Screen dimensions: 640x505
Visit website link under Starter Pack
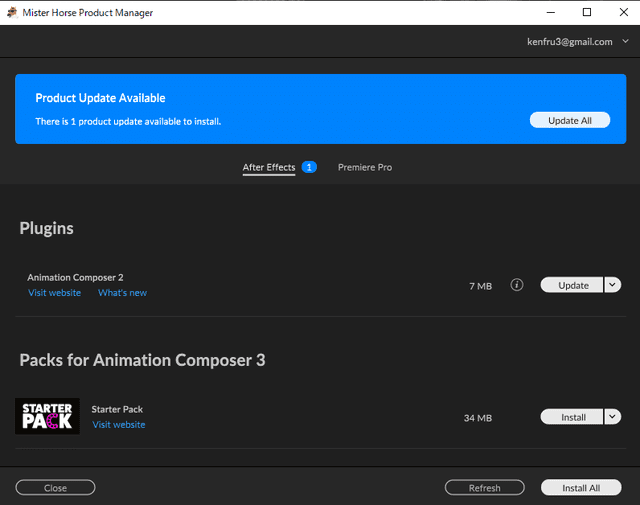coord(119,425)
